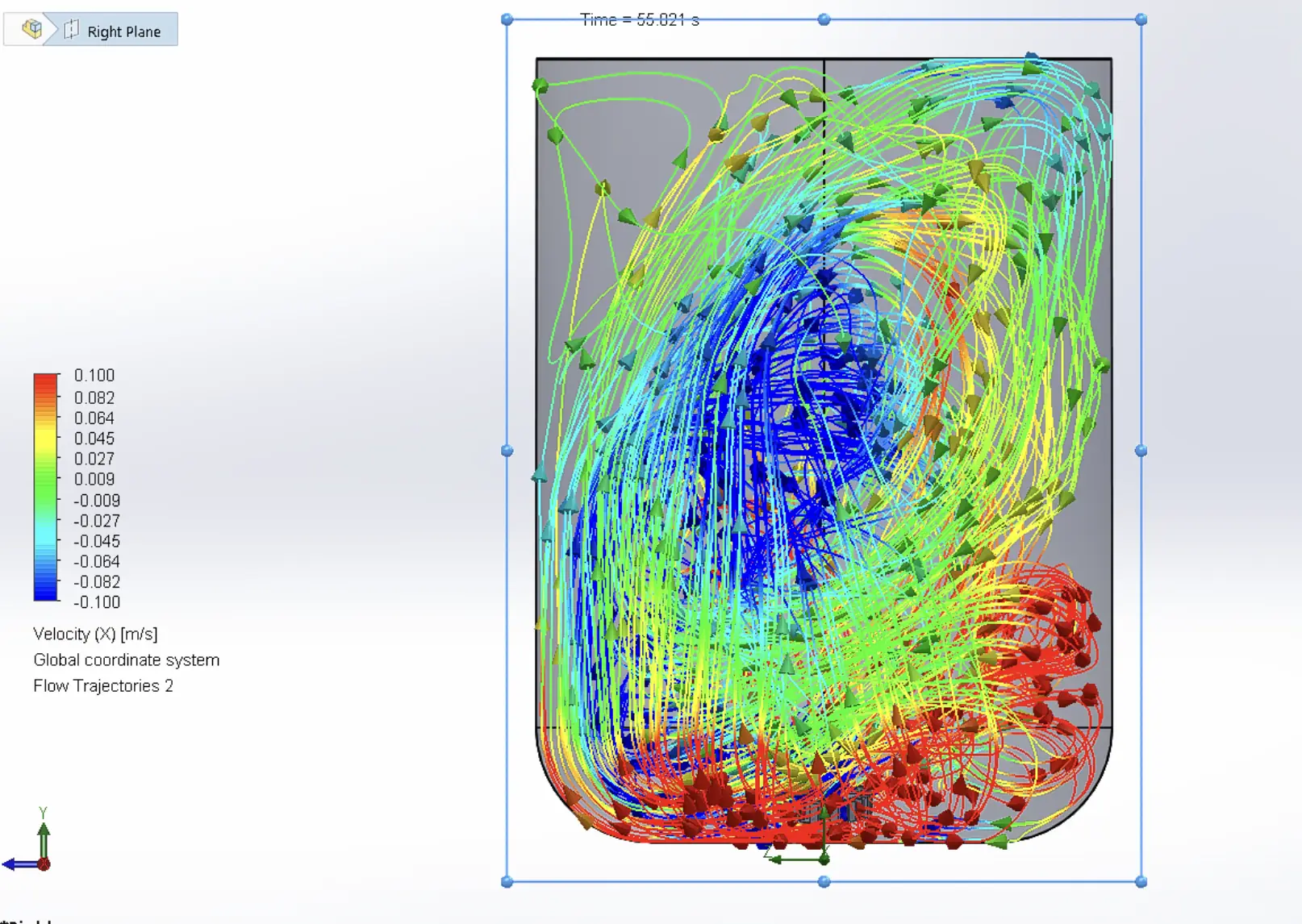Click the legend value 0.009
1302x924 pixels.
click(x=94, y=479)
